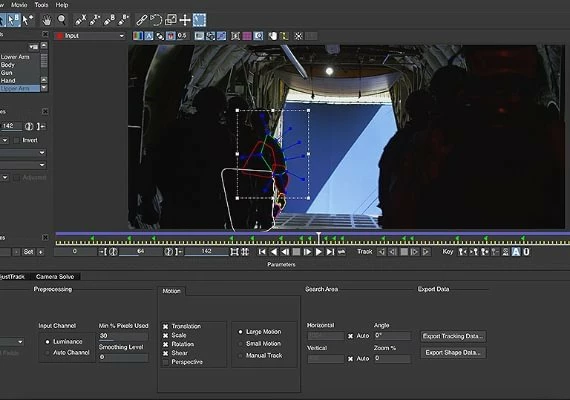Select the Manual Track radio button
The image size is (570, 400).
240,356
